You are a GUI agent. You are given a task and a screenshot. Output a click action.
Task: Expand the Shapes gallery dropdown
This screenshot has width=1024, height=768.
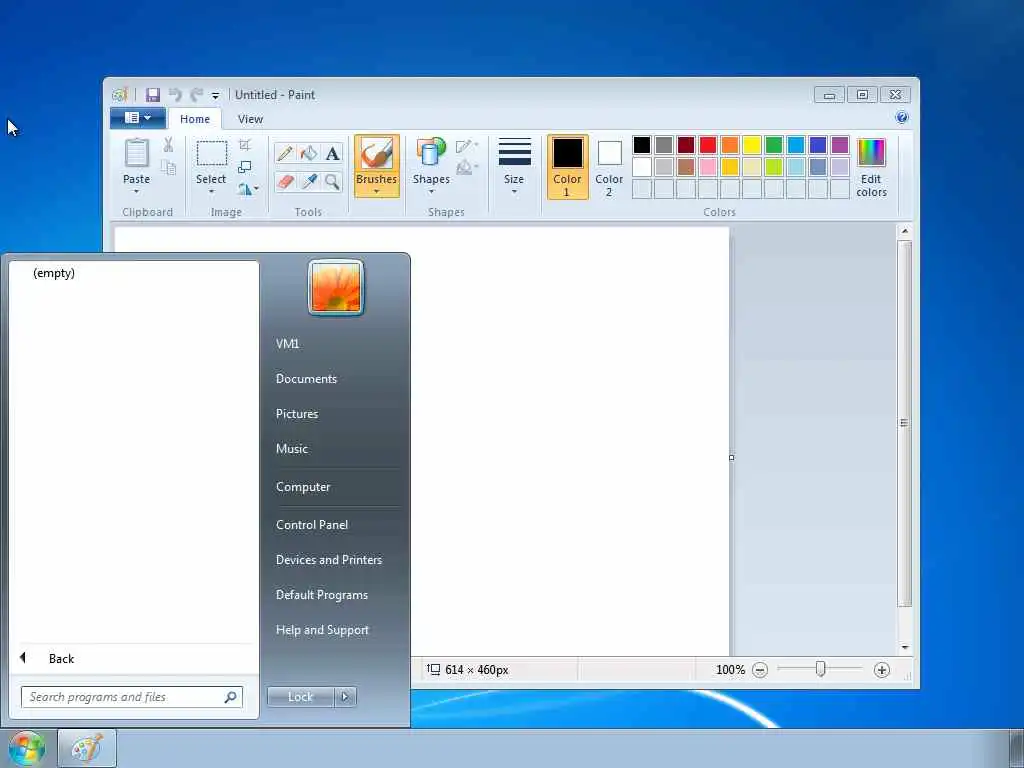coord(431,192)
